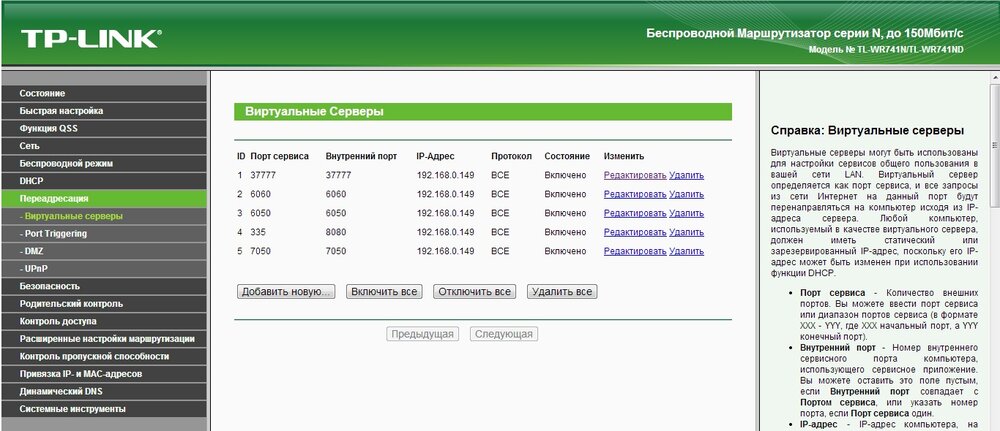The image size is (1000, 431).
Task: Click the Добавить новую button
Action: point(286,292)
